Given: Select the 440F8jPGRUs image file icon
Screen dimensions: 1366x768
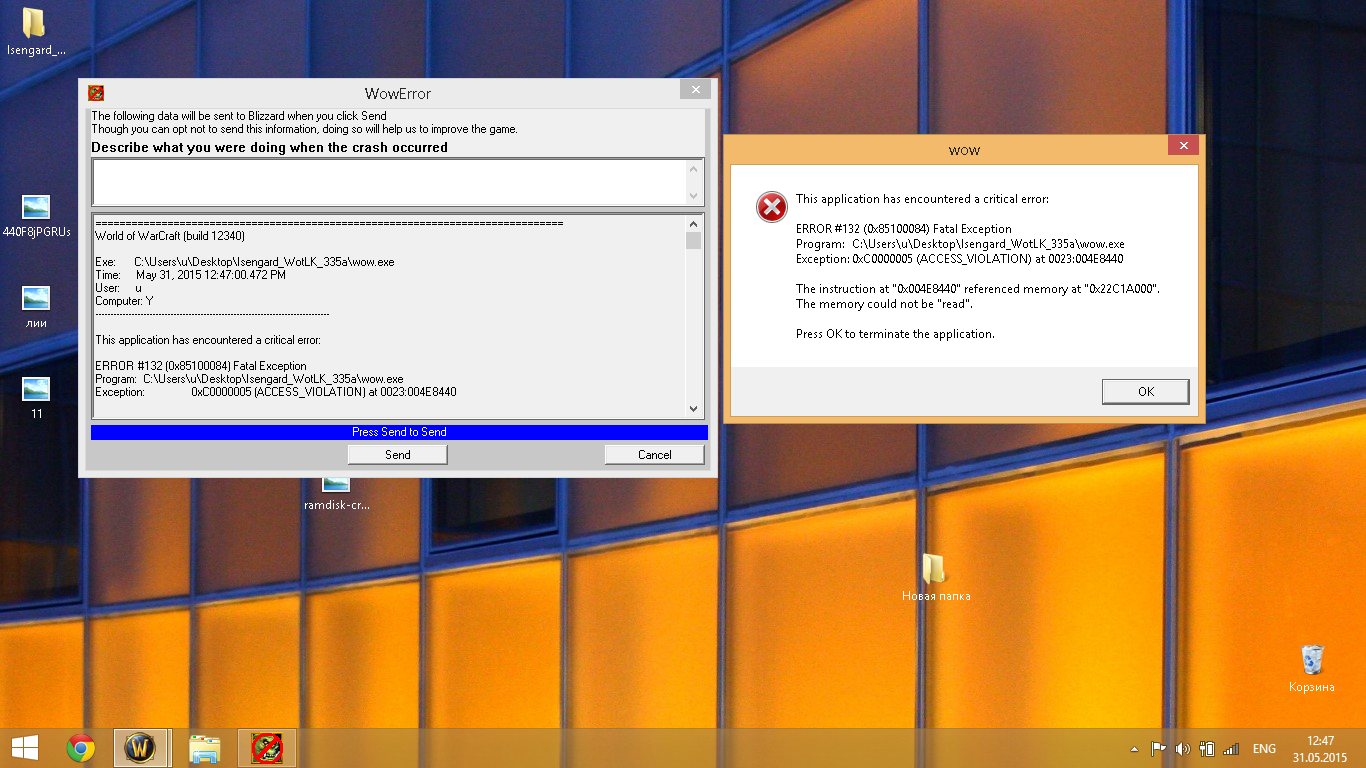Looking at the screenshot, I should tap(36, 216).
